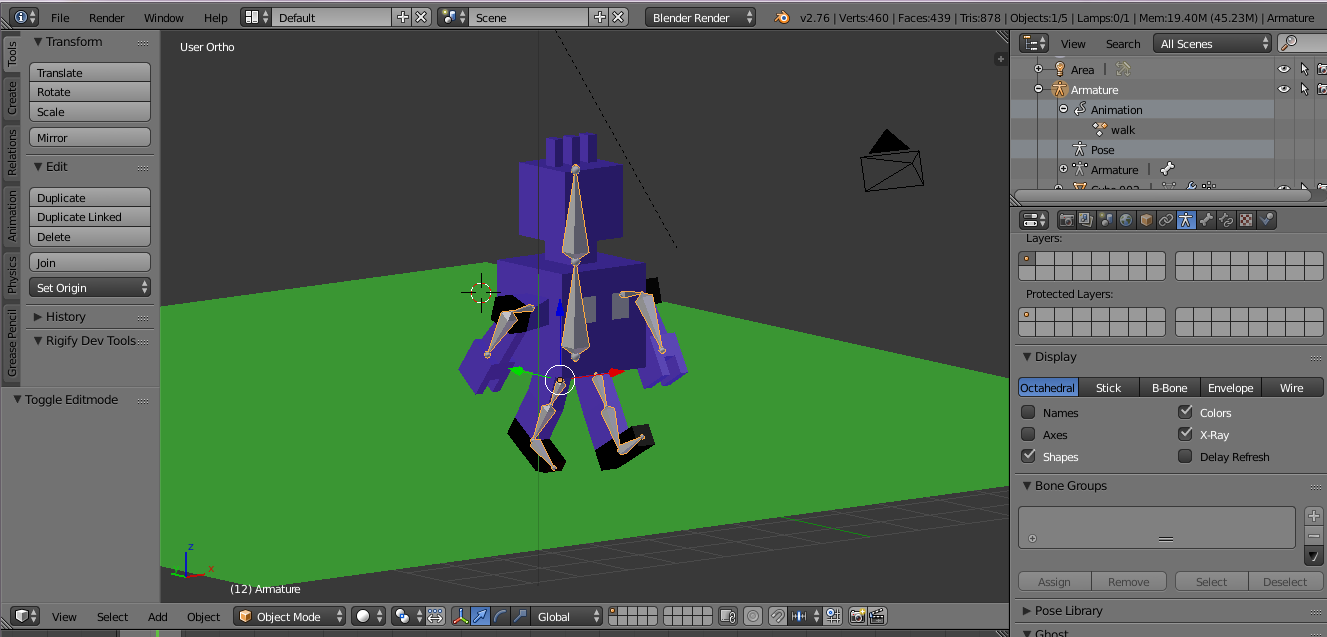Switch to the Create tool shelf tab

(x=12, y=98)
